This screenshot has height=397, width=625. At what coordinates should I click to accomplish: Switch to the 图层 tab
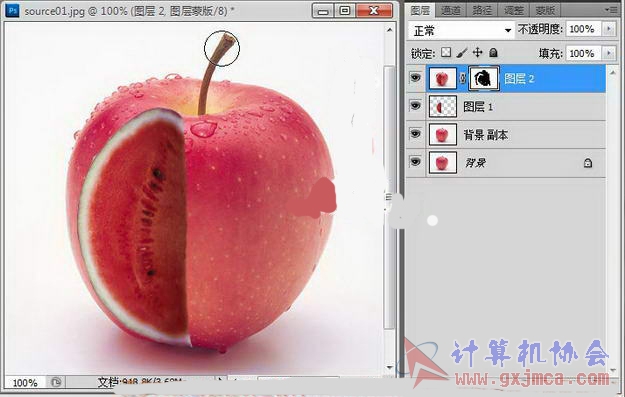[421, 10]
